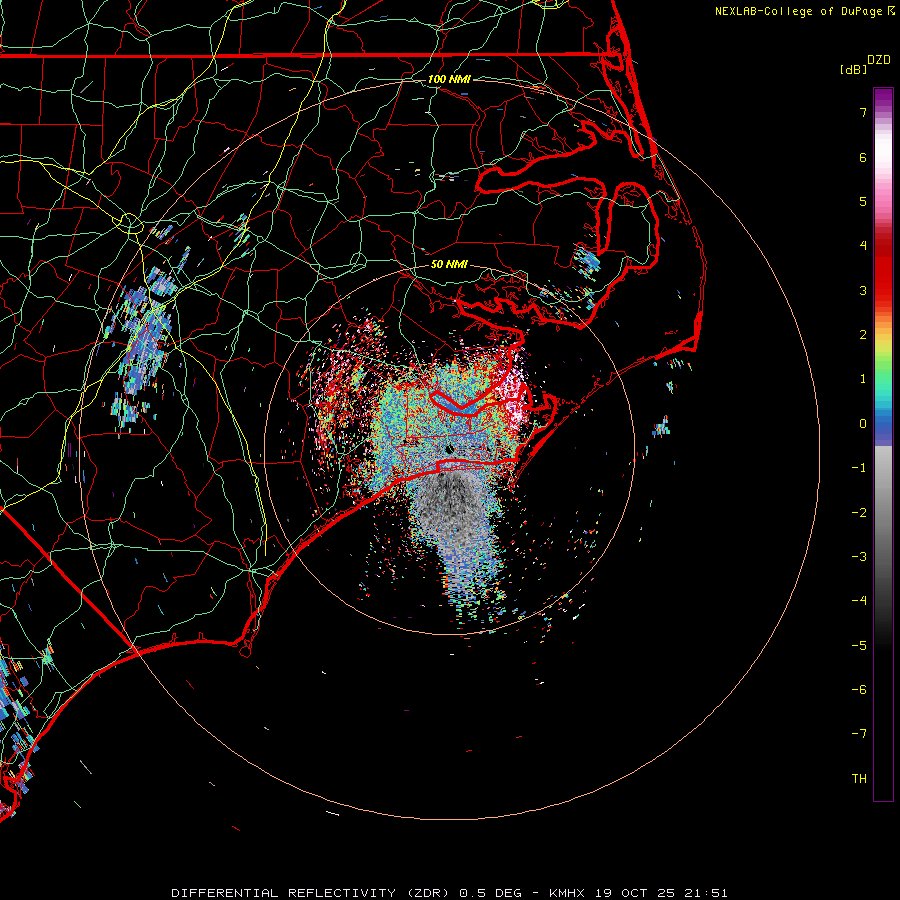Click the -4 dB scale value
This screenshot has width=900, height=900.
(x=859, y=601)
